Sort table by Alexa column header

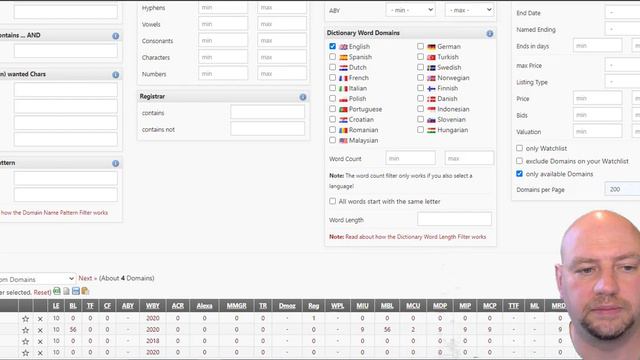pyautogui.click(x=204, y=306)
